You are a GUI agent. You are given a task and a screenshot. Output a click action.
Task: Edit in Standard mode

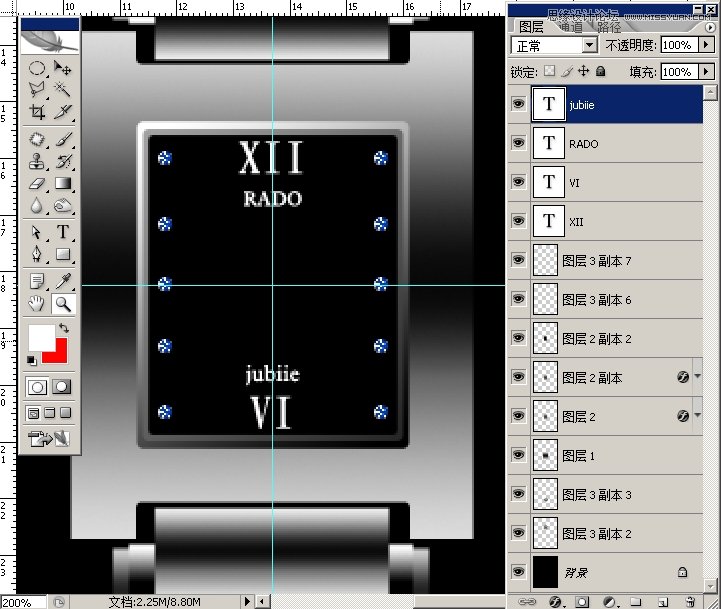[37, 387]
